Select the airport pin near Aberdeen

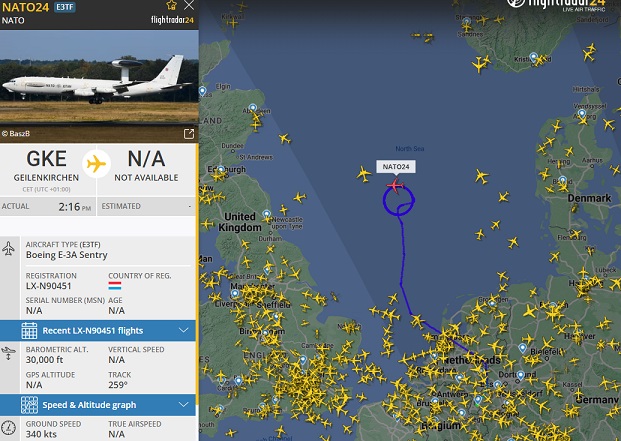point(253,108)
